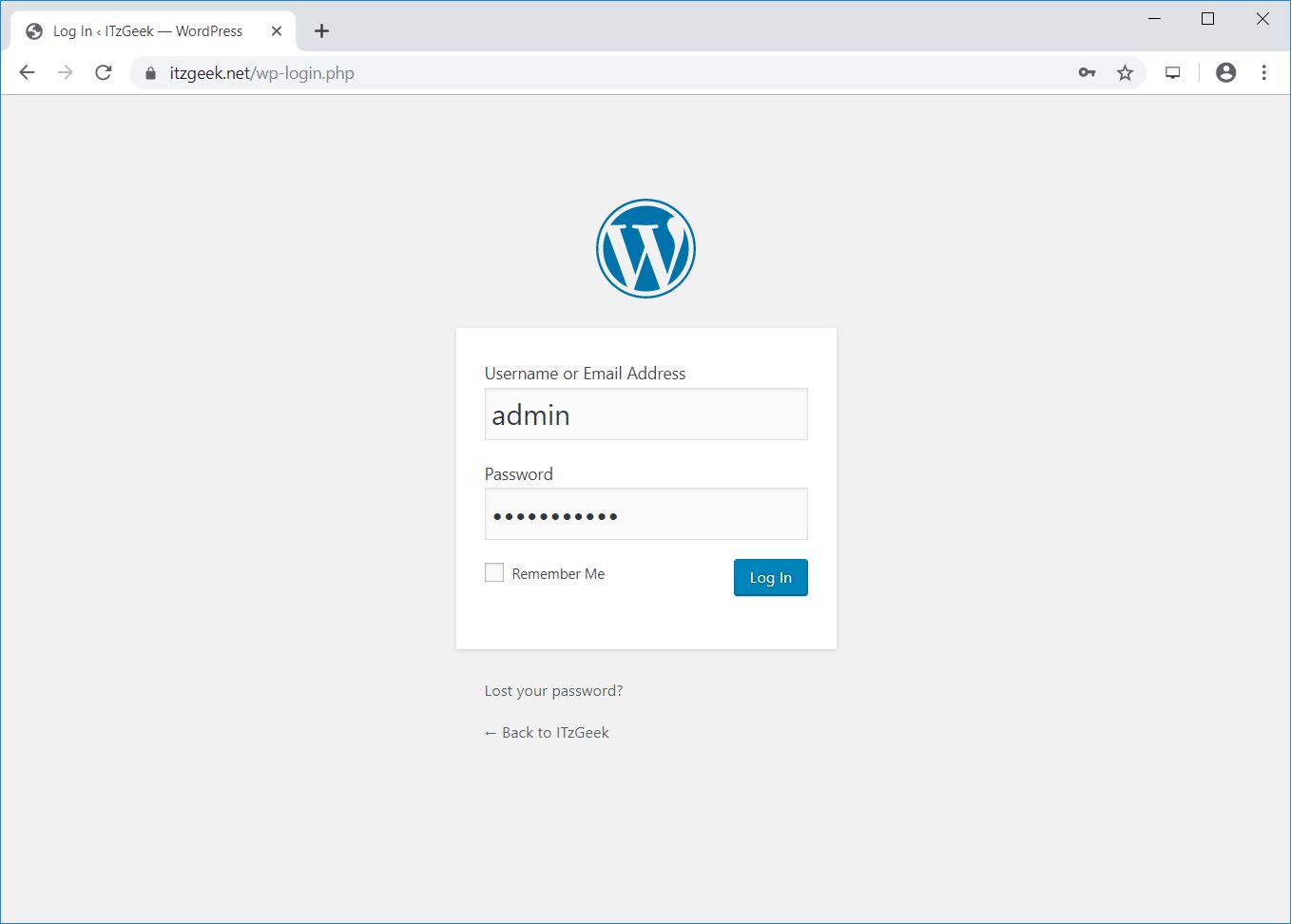Select the Log In ‹ ITzGeek — WordPress tab
The image size is (1291, 924).
click(153, 31)
